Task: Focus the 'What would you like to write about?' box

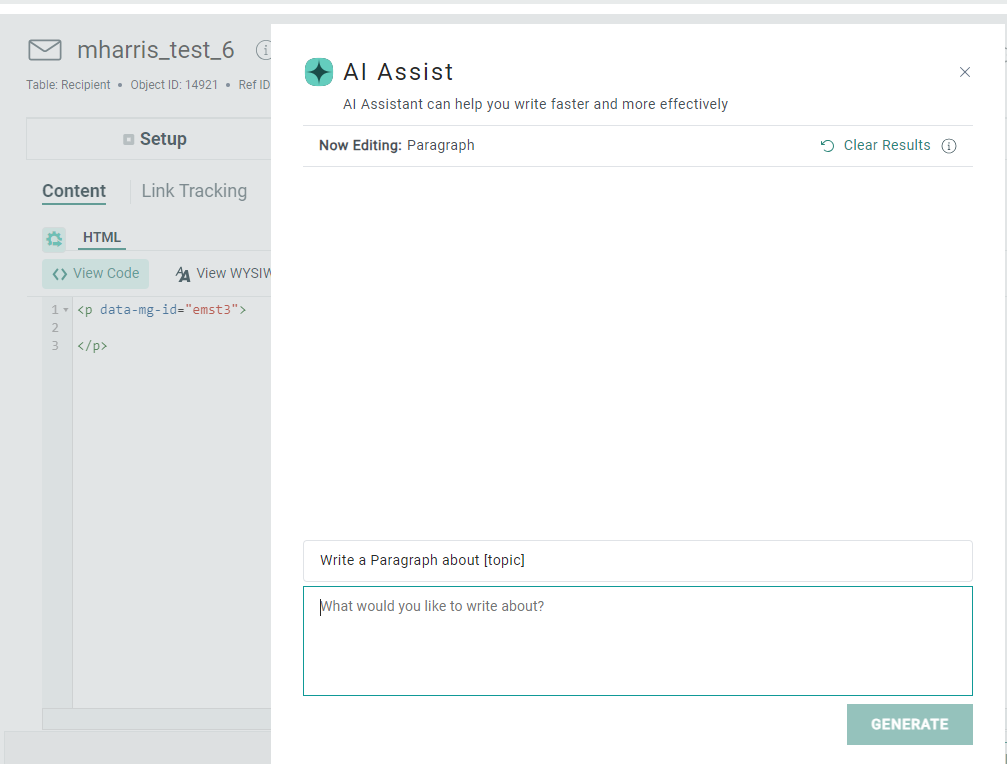Action: pyautogui.click(x=637, y=640)
